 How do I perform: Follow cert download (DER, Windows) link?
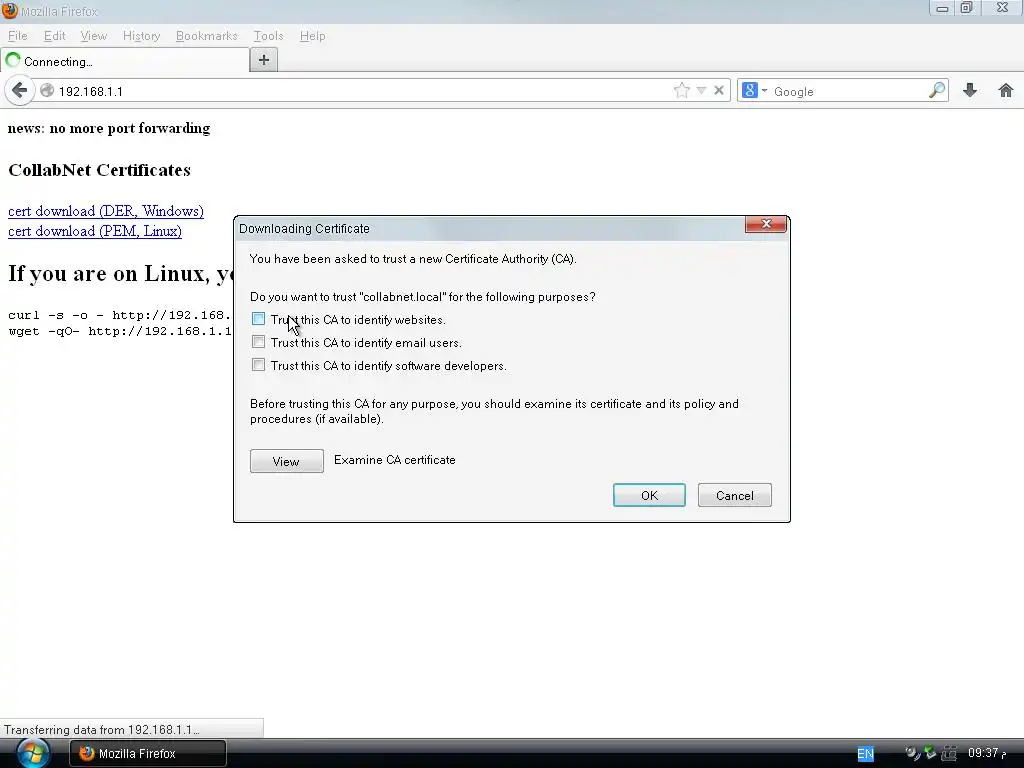click(106, 211)
